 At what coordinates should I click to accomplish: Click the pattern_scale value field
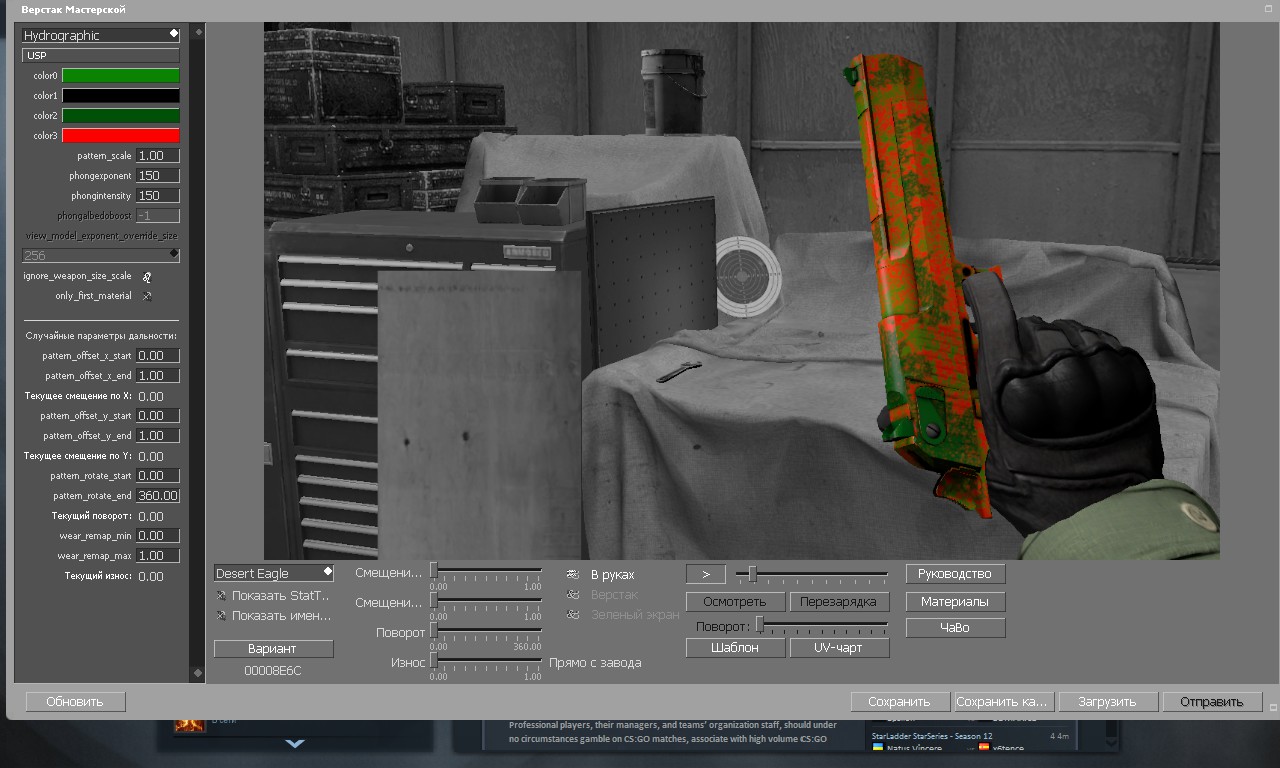pos(158,156)
